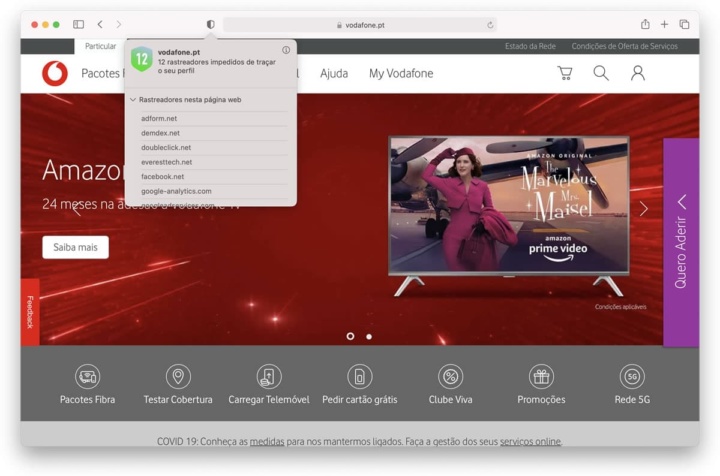This screenshot has width=720, height=476.
Task: Select the second carousel dot indicator
Action: (369, 337)
